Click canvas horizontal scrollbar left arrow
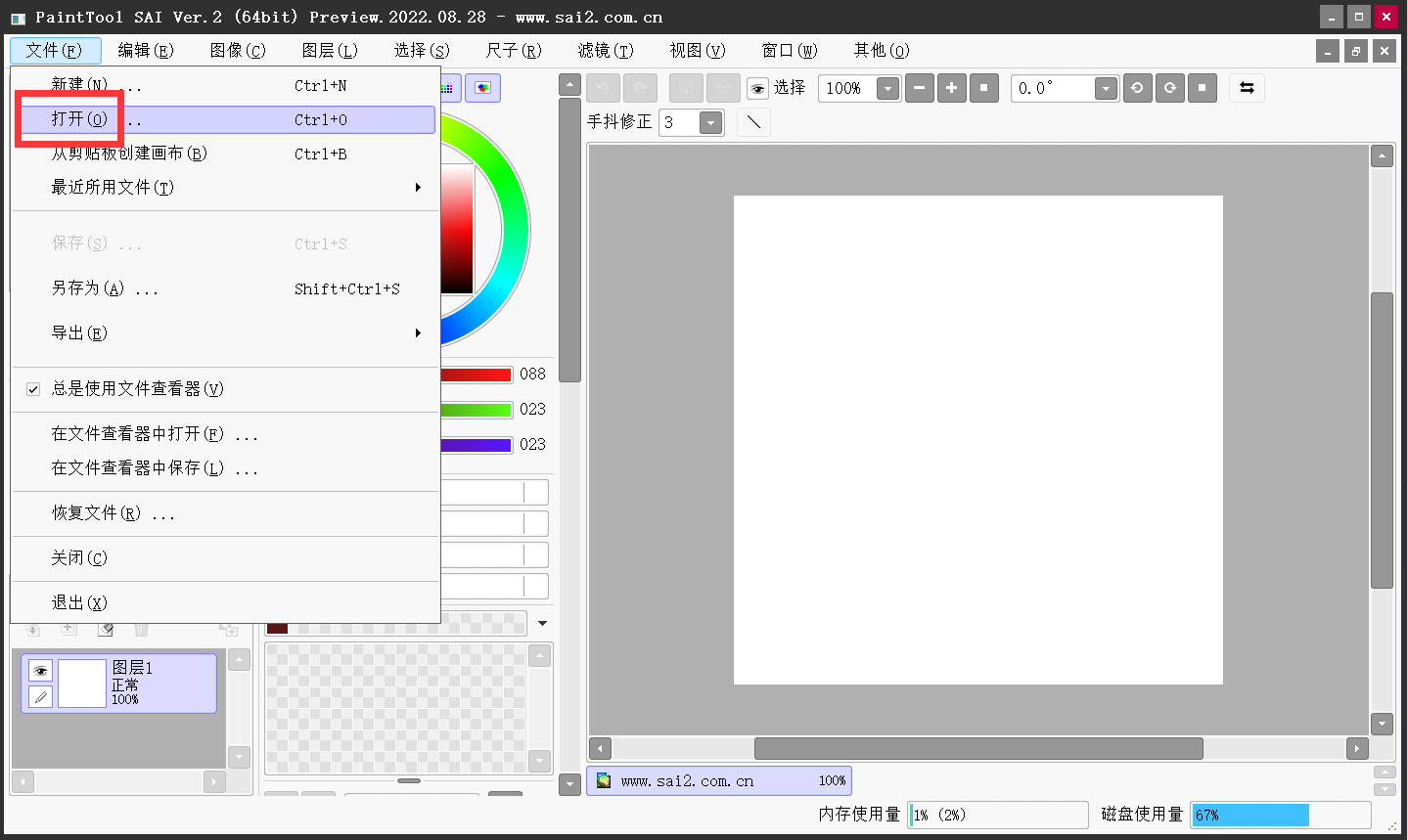This screenshot has width=1408, height=840. (600, 748)
